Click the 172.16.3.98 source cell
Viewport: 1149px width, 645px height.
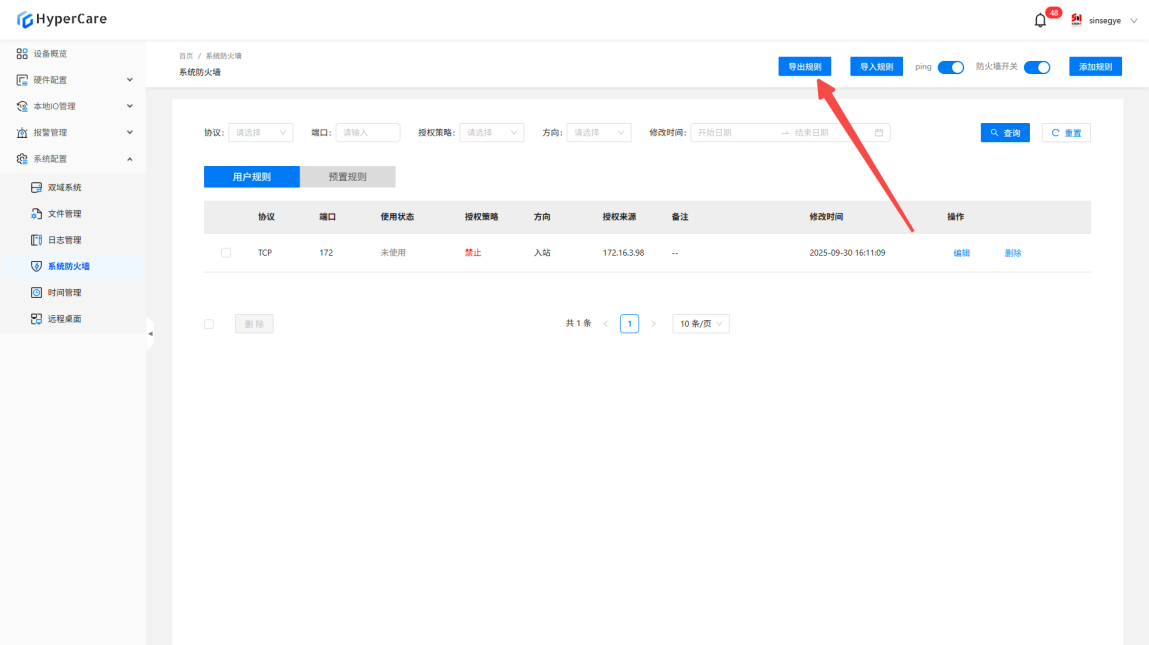coord(624,253)
